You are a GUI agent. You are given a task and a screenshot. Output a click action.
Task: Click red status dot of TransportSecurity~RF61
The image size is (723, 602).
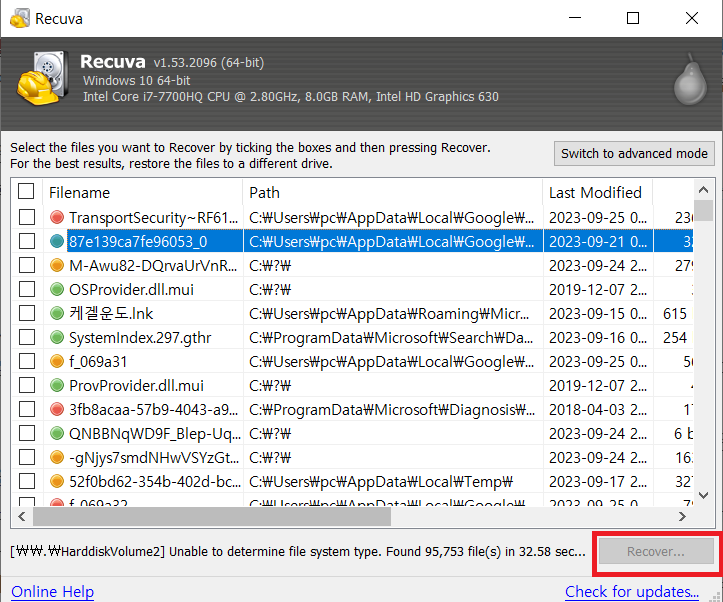tap(57, 217)
